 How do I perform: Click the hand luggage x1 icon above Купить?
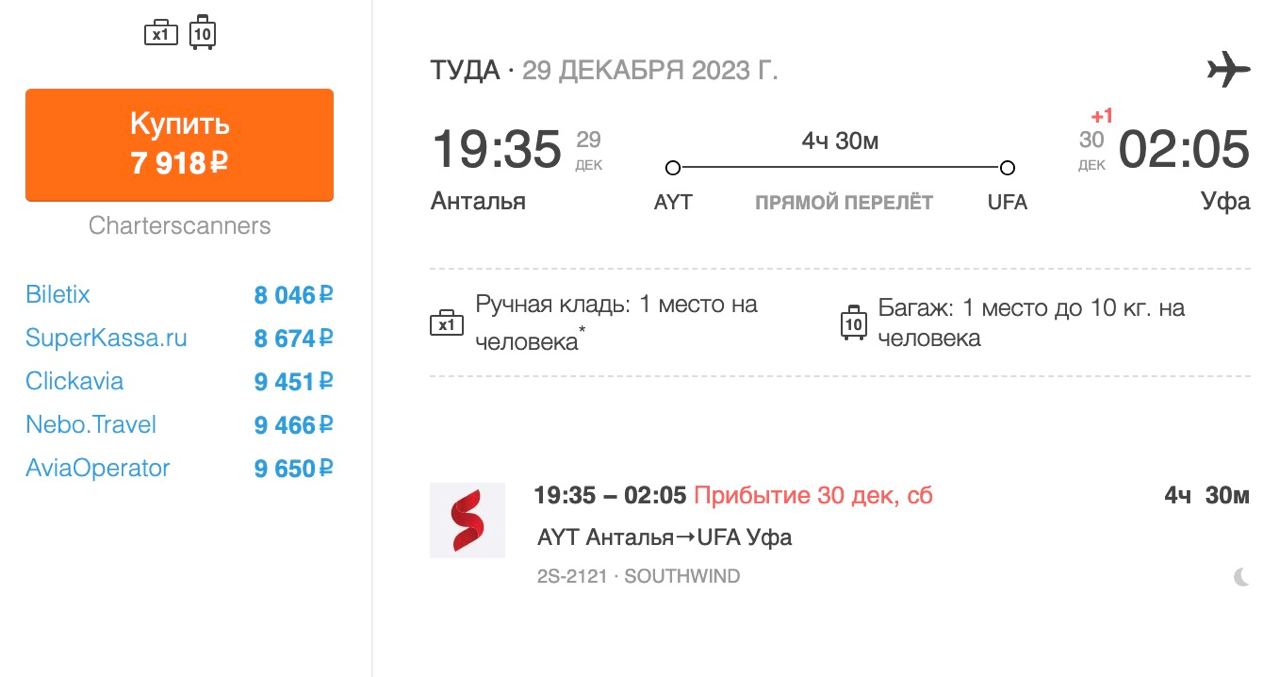point(161,33)
